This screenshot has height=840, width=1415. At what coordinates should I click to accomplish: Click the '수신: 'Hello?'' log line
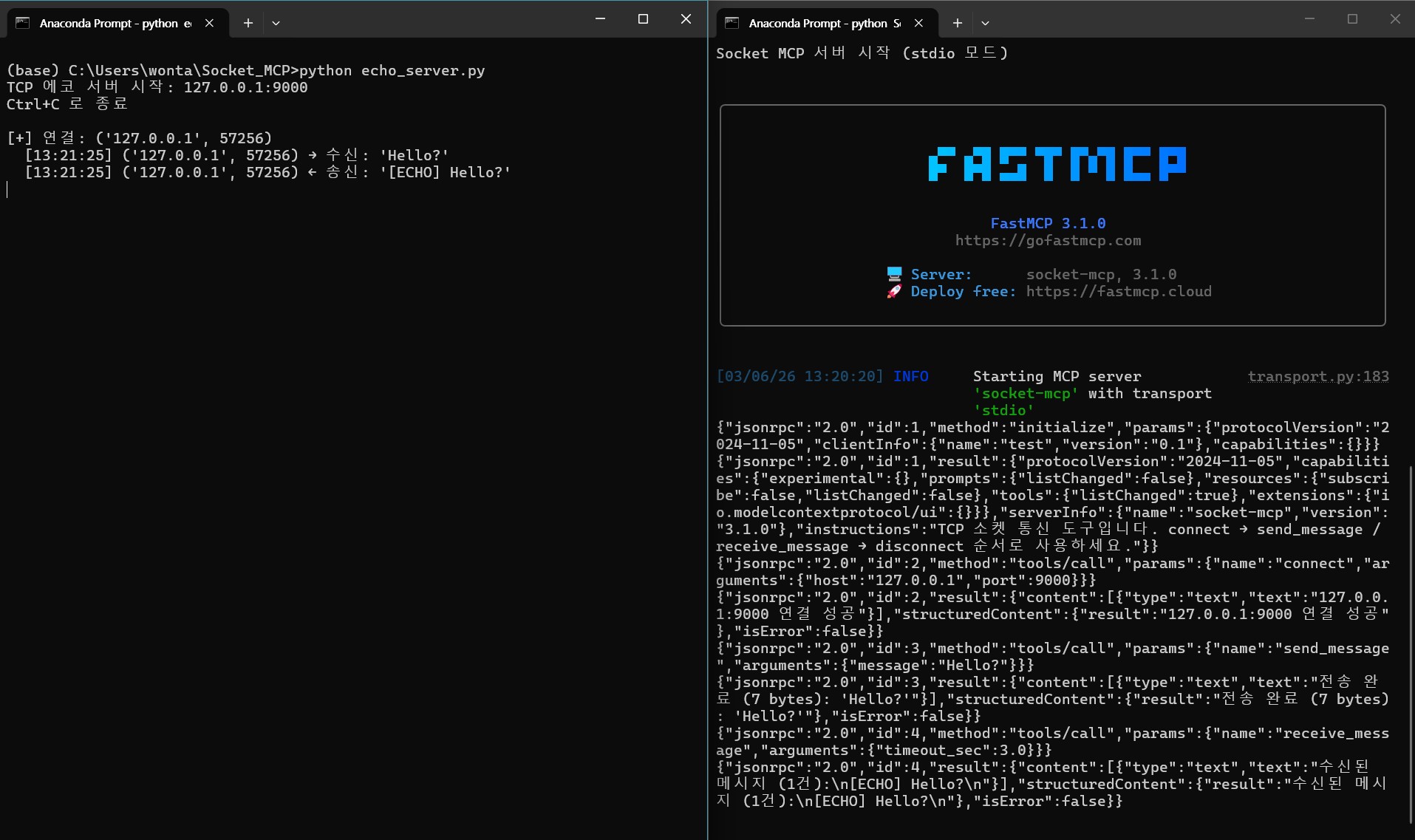pyautogui.click(x=236, y=155)
